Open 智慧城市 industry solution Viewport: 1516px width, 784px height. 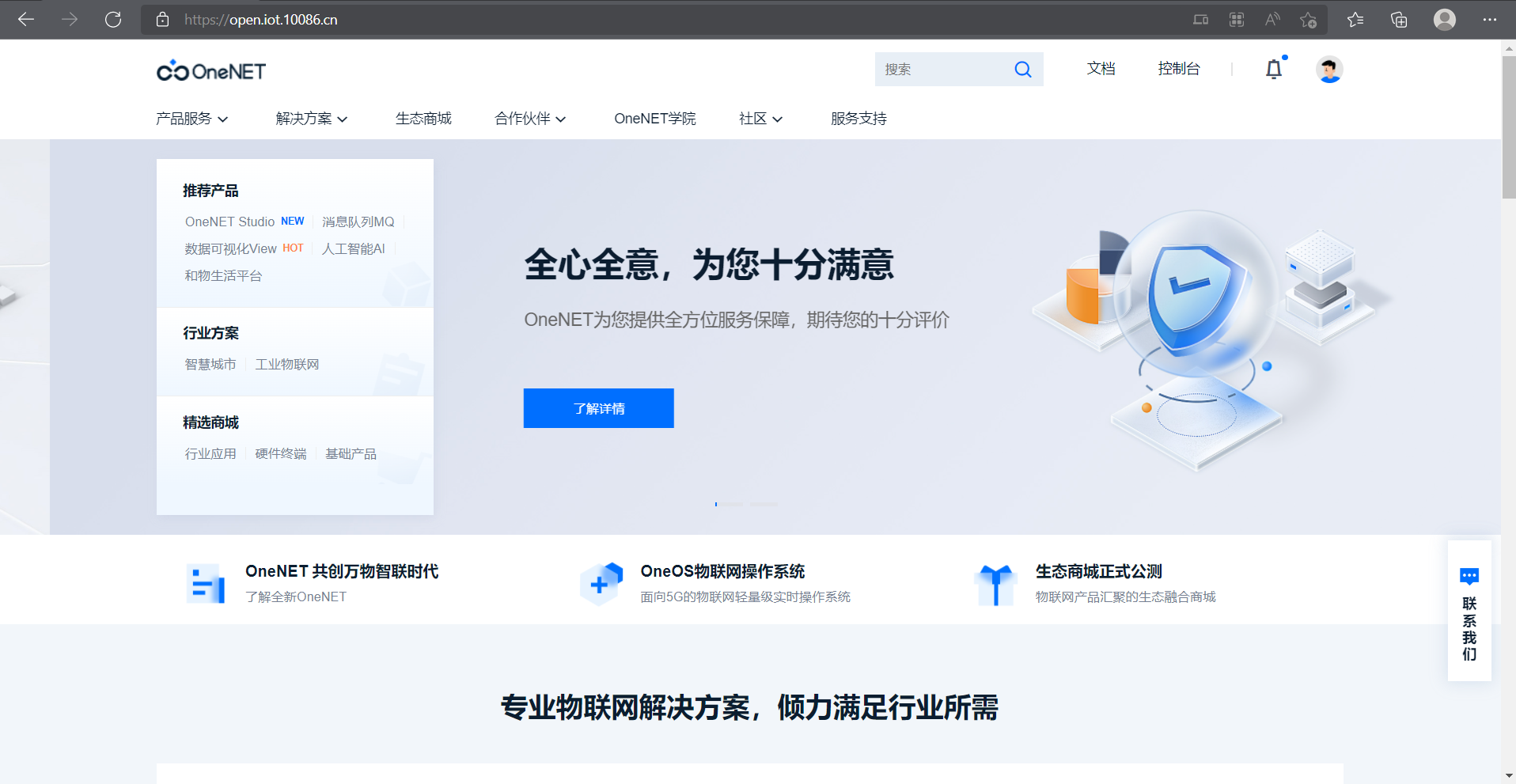(x=210, y=364)
